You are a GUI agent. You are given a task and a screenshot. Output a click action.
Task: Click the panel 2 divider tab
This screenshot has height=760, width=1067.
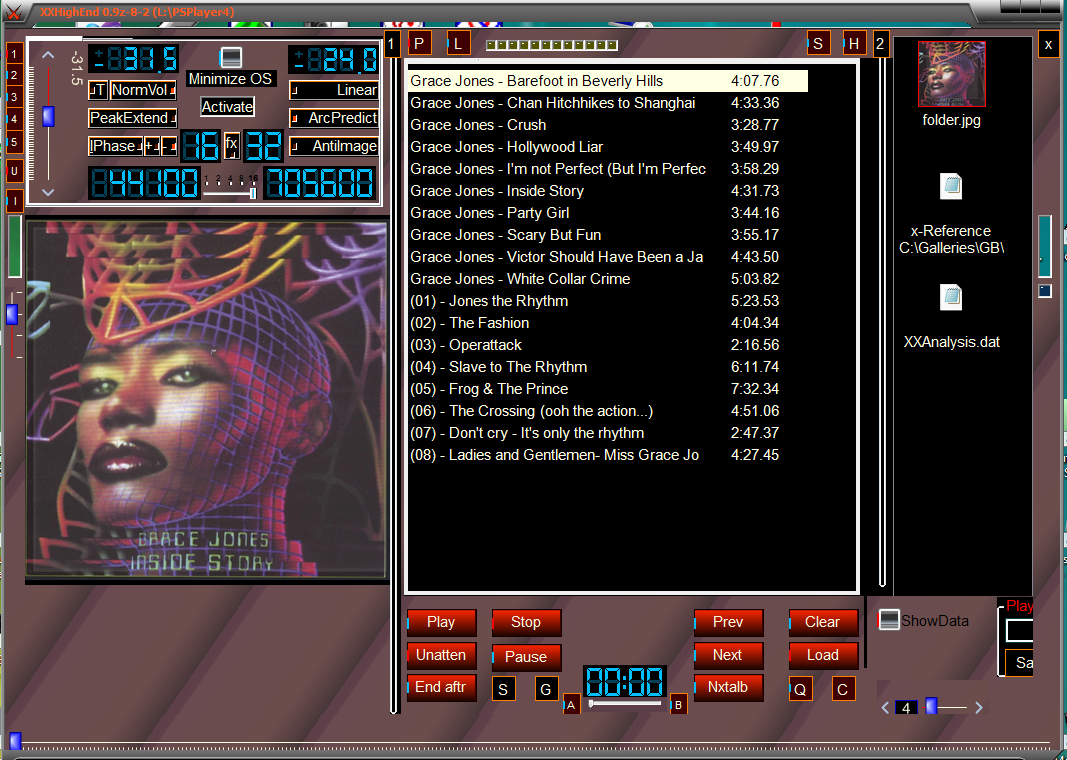(880, 44)
